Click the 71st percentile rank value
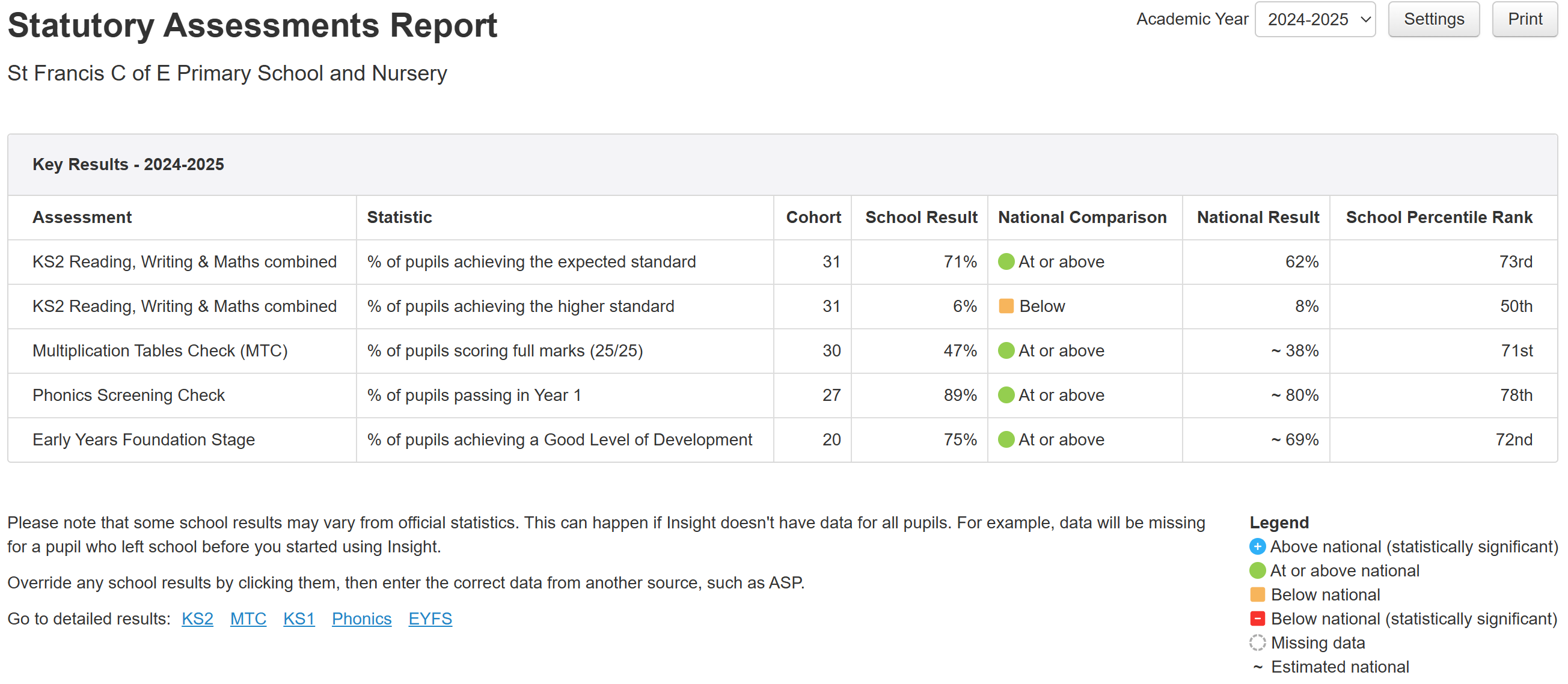The image size is (1568, 684). [1516, 350]
